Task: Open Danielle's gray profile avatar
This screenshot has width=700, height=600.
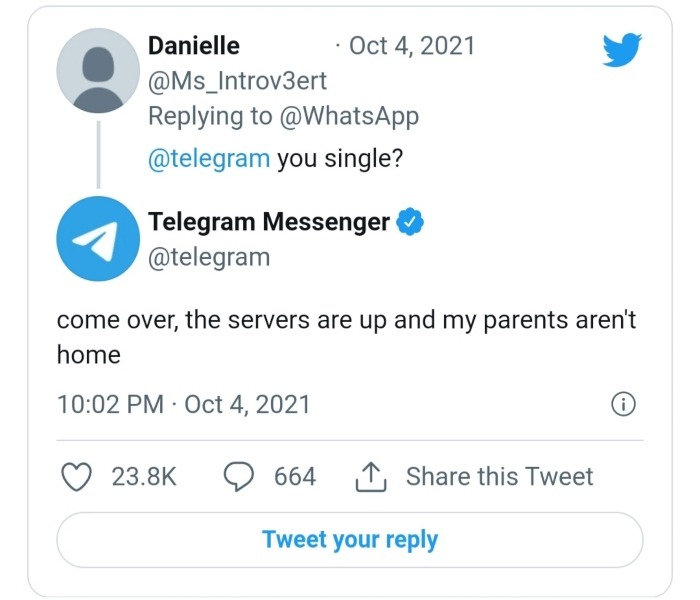Action: pos(97,70)
